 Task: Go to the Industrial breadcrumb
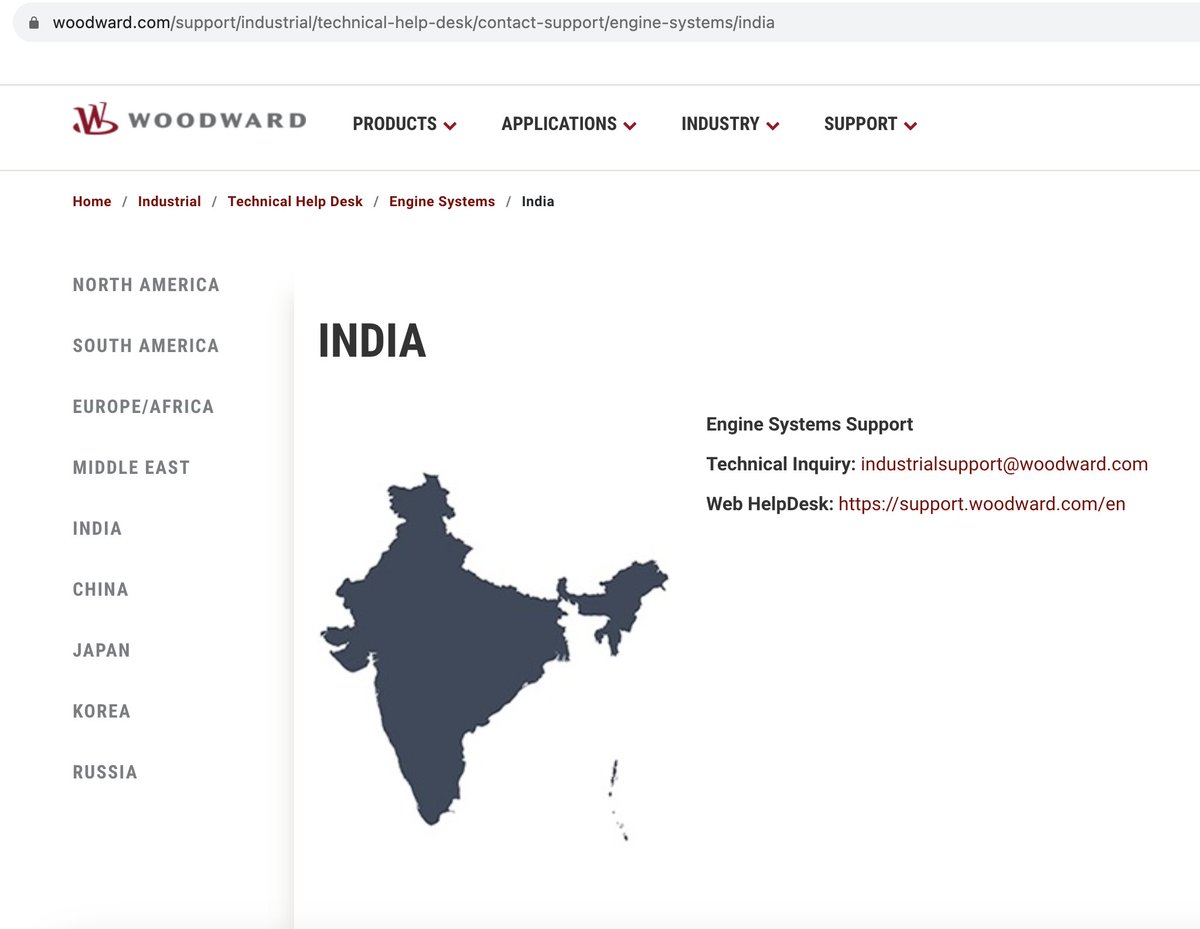[169, 202]
